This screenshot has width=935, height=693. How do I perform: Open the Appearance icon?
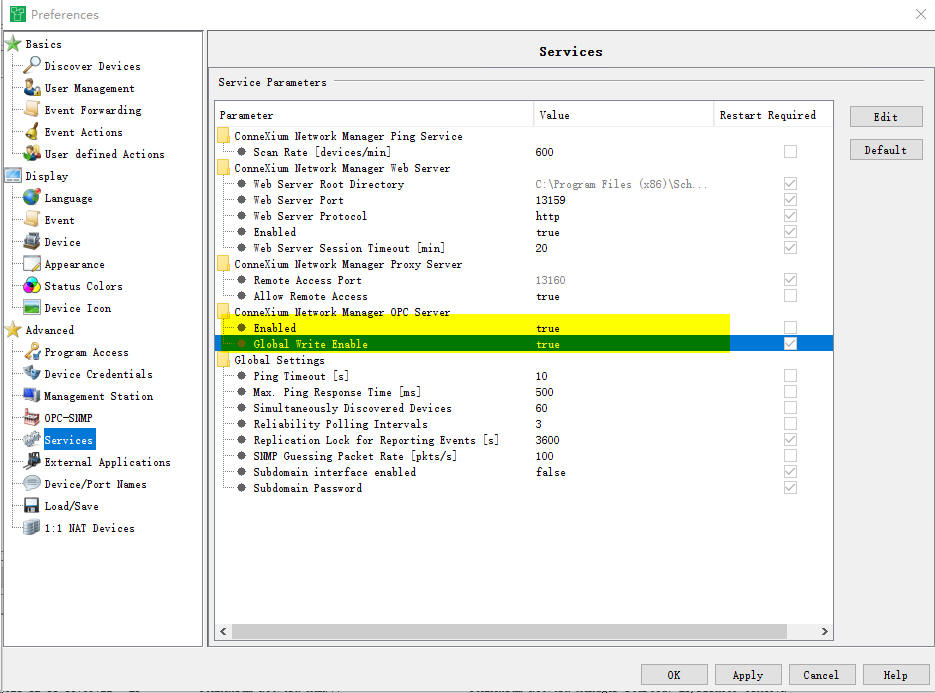point(32,264)
